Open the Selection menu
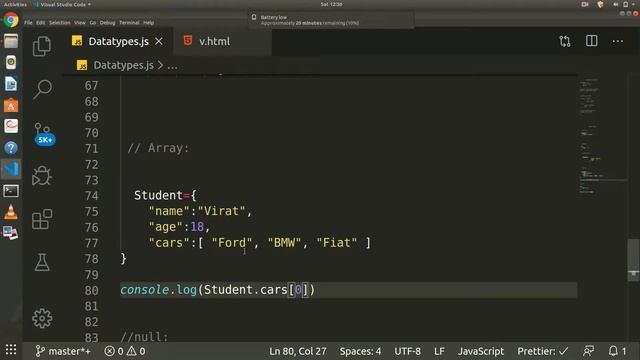The height and width of the screenshot is (360, 640). [x=60, y=23]
